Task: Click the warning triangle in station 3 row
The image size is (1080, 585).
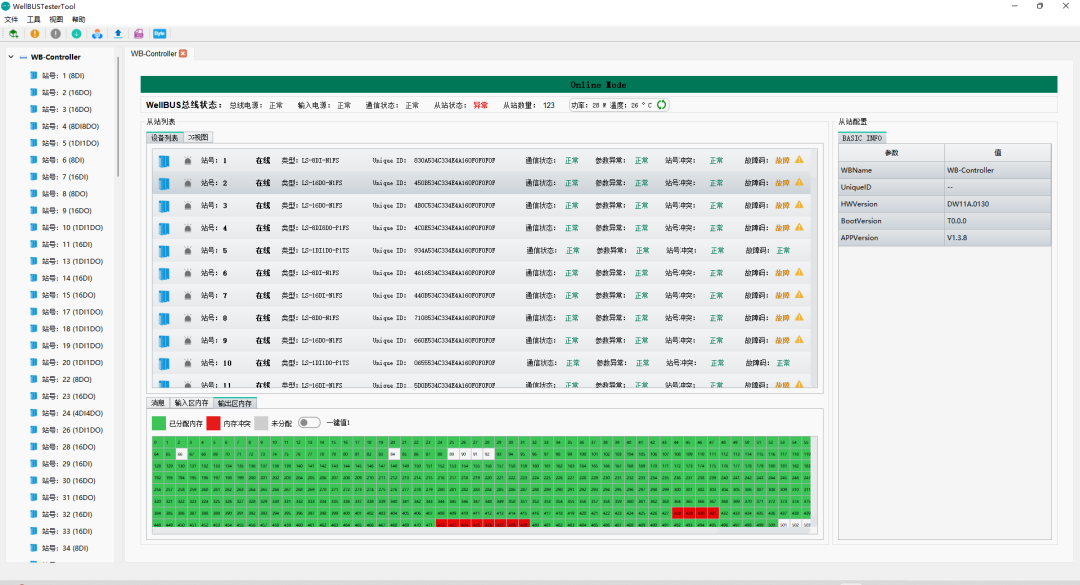Action: pos(799,205)
